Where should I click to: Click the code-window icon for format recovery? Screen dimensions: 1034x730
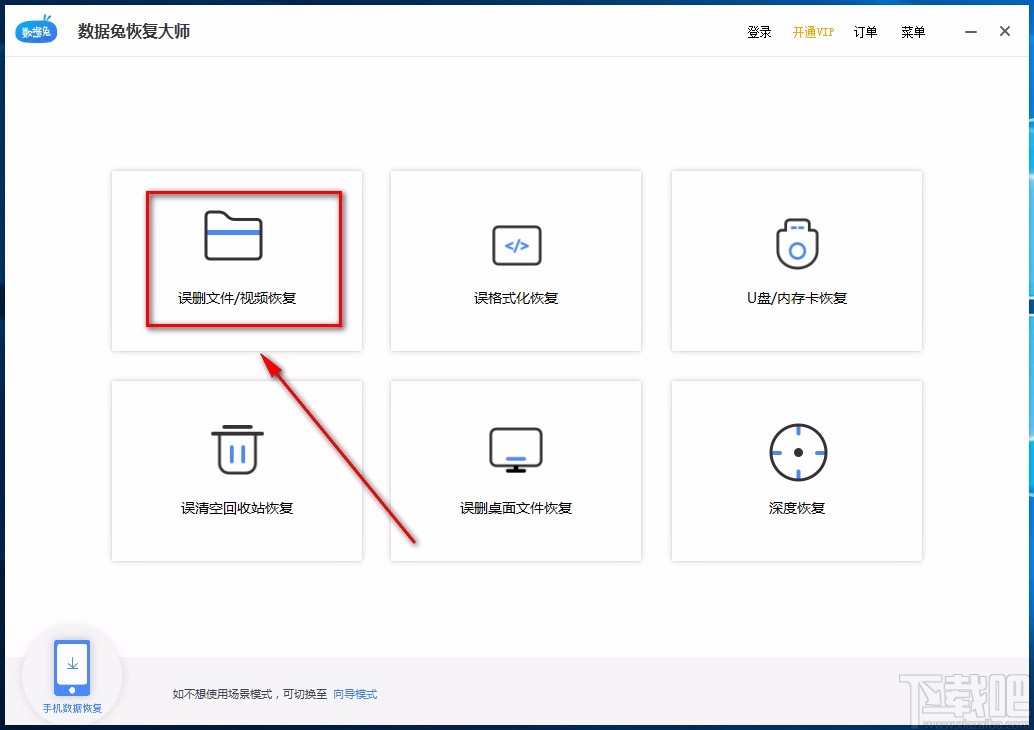pos(516,245)
